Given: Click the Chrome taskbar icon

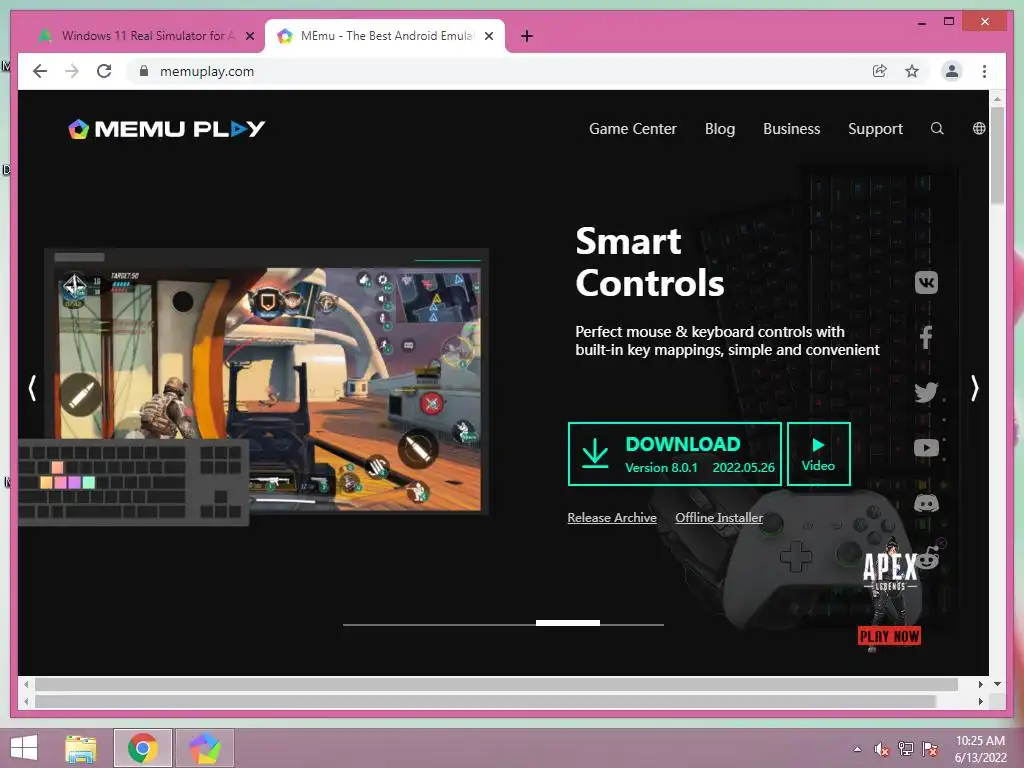Looking at the screenshot, I should (x=143, y=748).
